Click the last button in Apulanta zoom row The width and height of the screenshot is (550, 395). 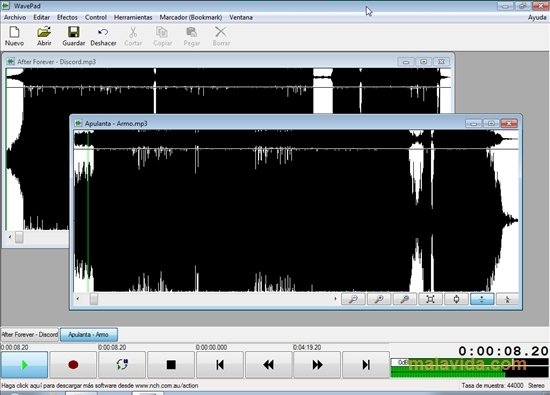click(x=507, y=299)
